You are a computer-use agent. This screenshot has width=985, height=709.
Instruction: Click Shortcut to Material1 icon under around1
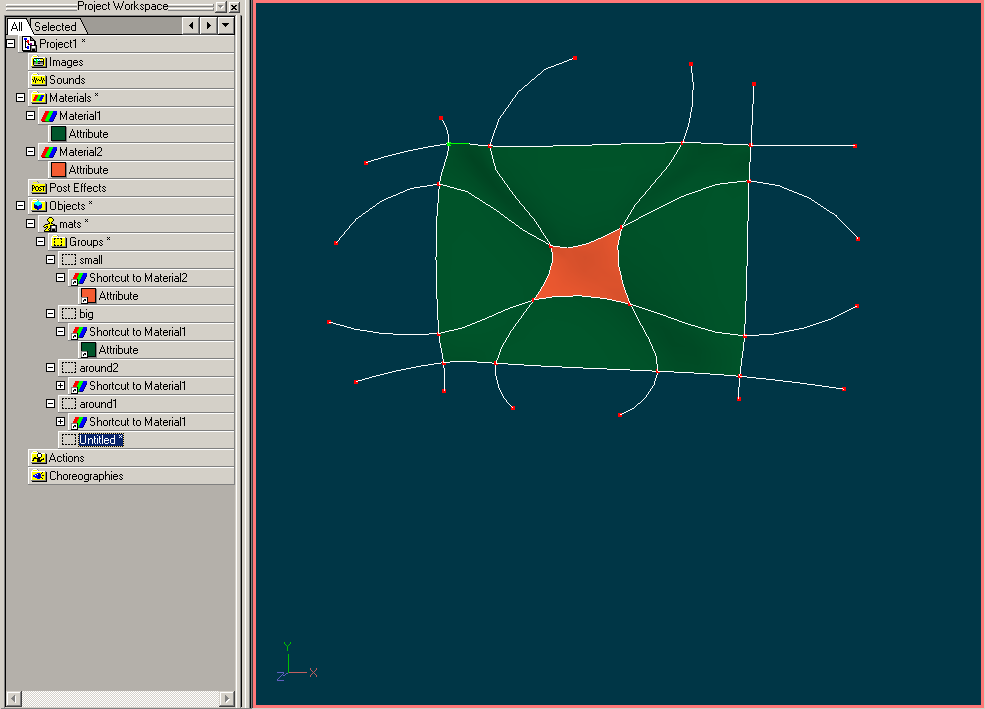79,422
